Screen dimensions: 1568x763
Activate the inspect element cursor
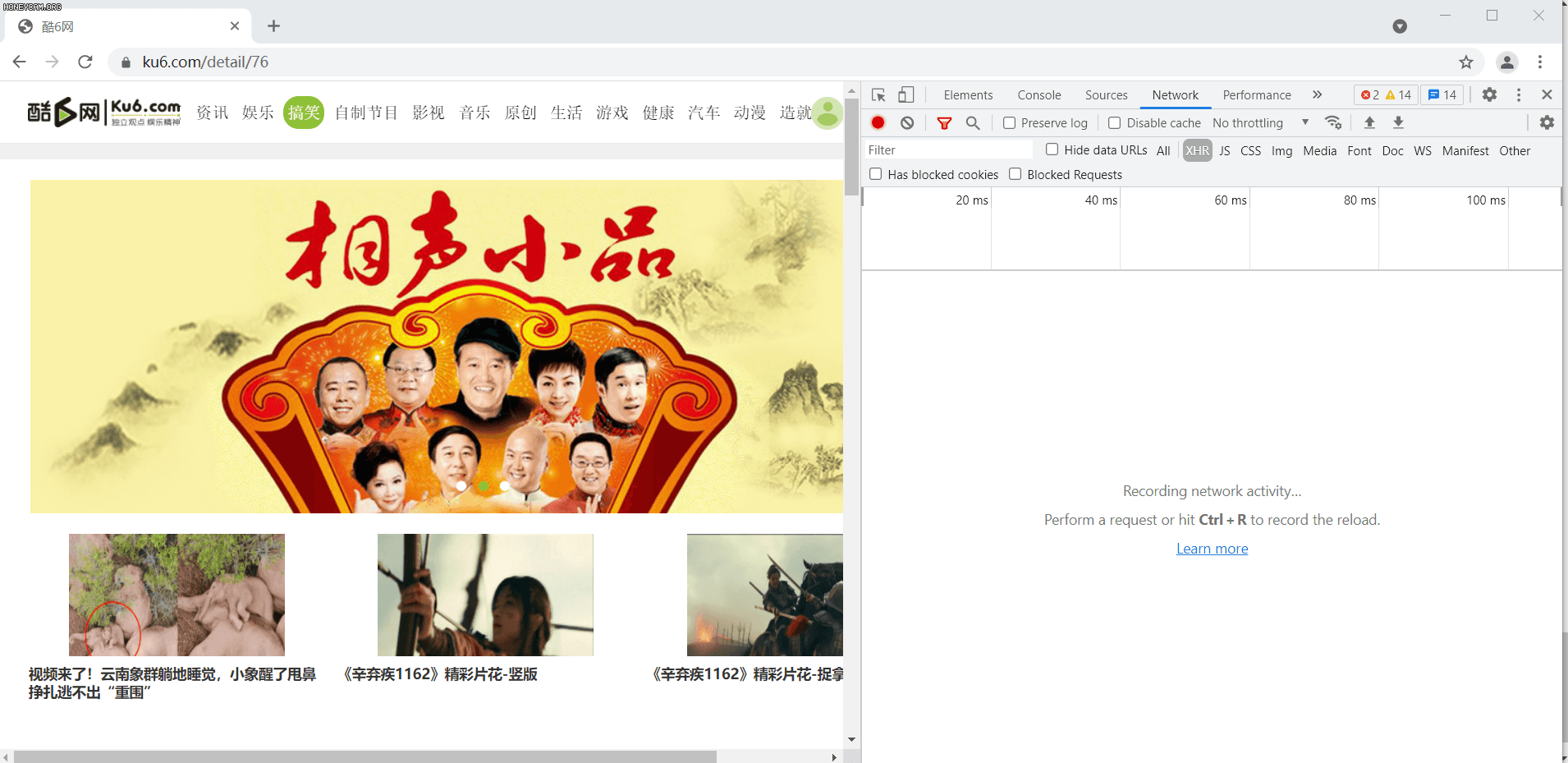pos(878,94)
